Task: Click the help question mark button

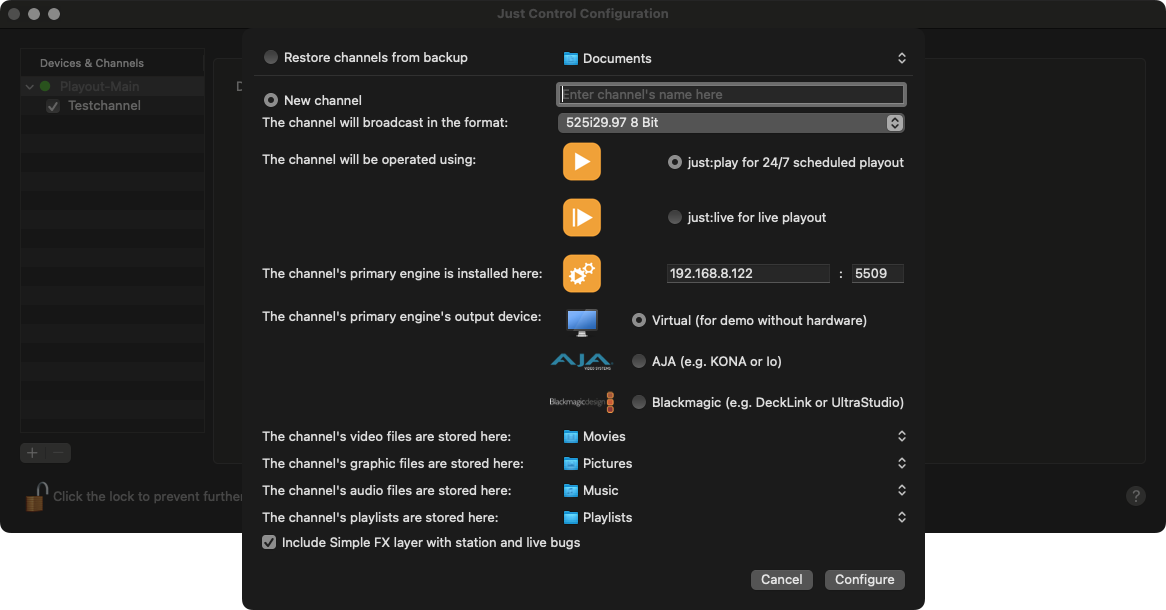Action: pos(1136,496)
